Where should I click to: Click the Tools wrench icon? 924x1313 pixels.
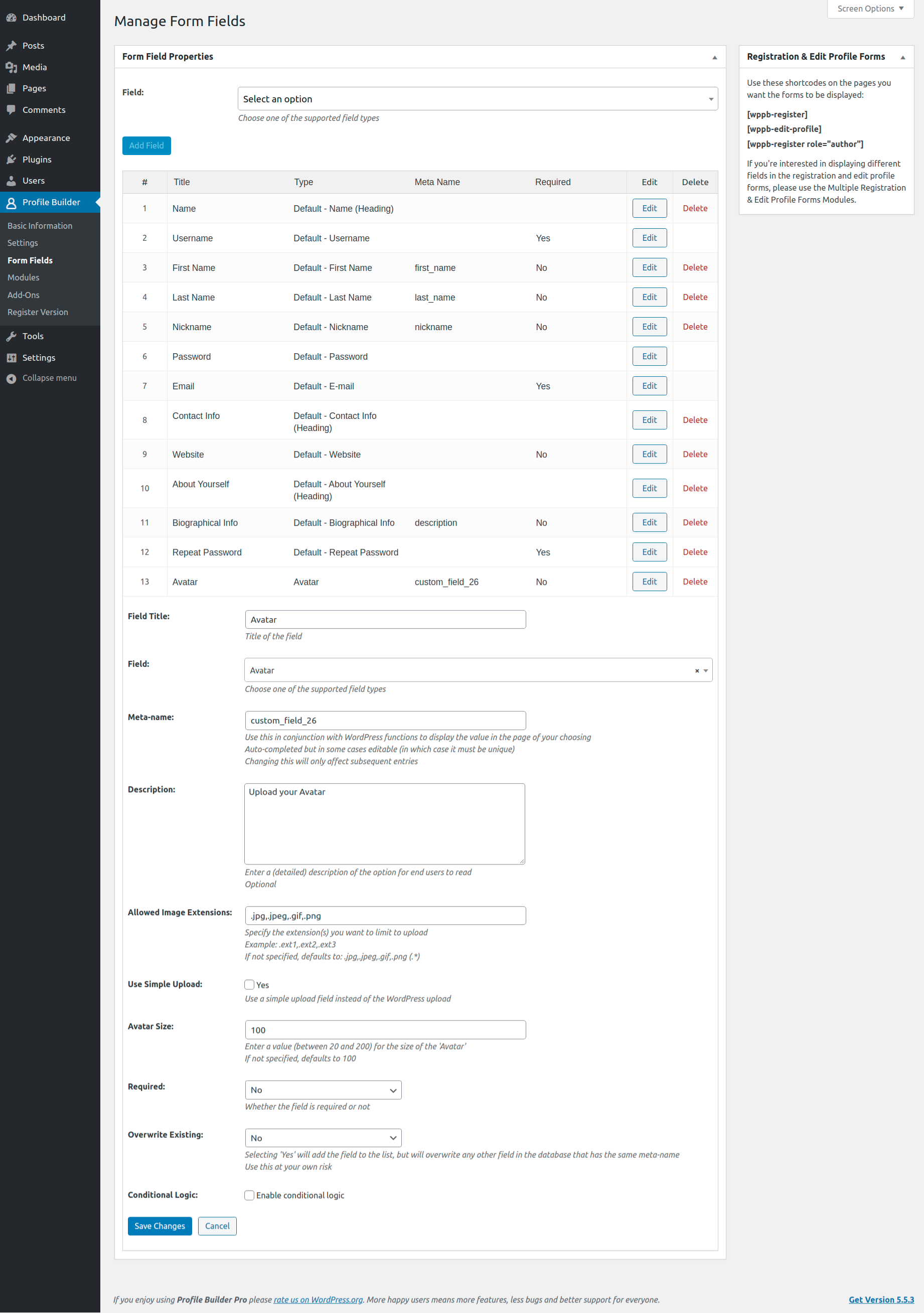tap(12, 336)
